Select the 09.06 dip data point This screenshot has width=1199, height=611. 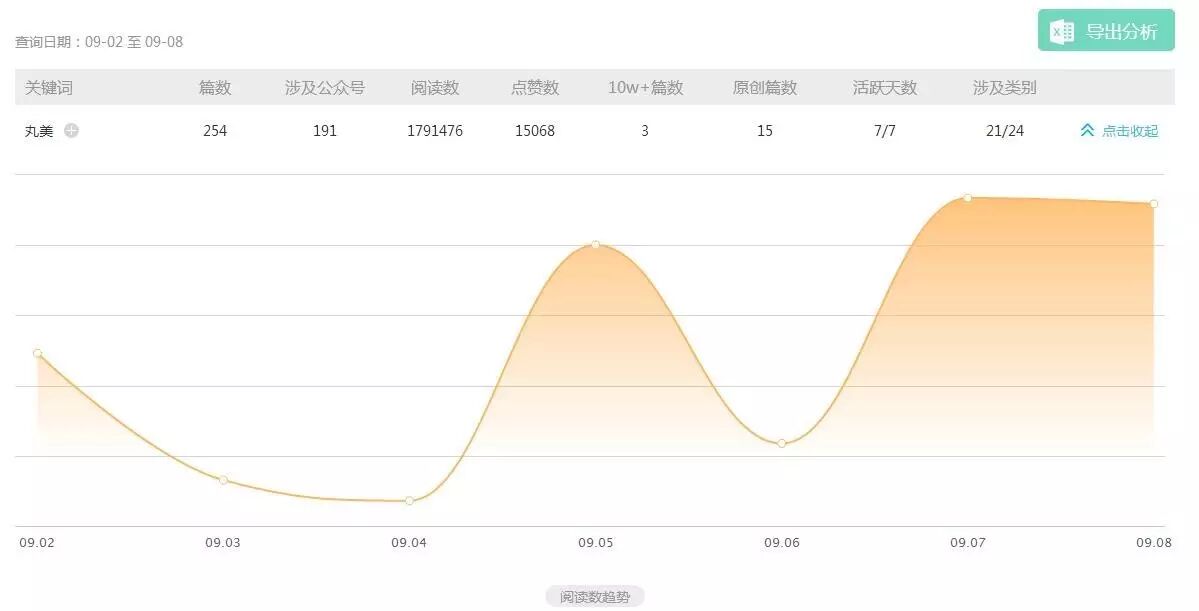[x=782, y=443]
